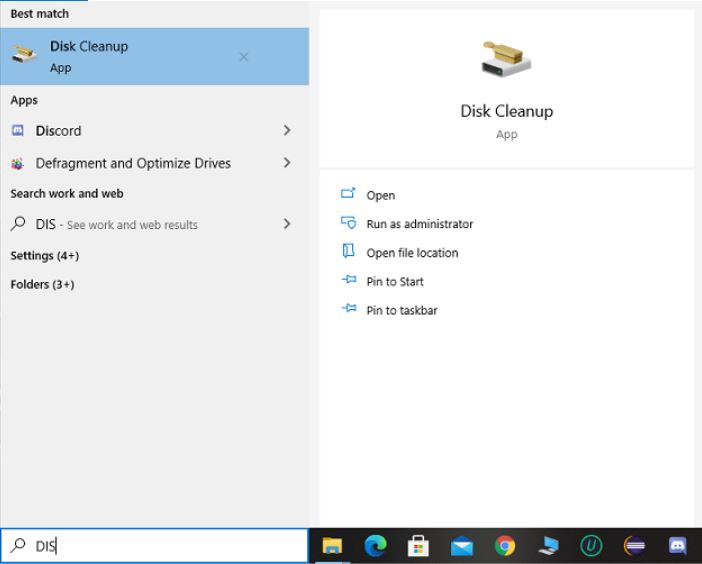Open Microsoft Store from the taskbar
This screenshot has width=702, height=564.
[418, 546]
